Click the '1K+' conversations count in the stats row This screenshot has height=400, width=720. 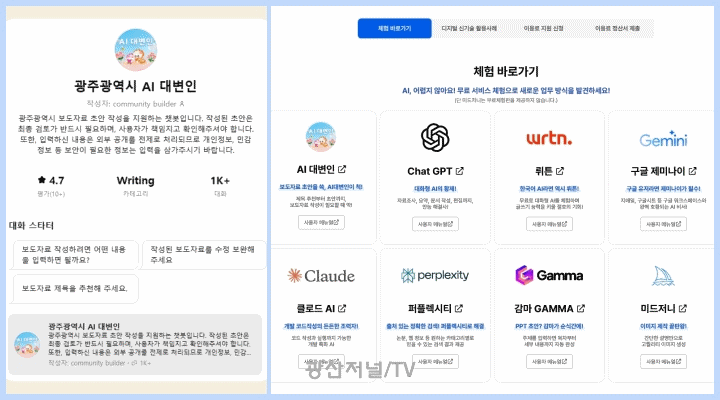pyautogui.click(x=220, y=180)
